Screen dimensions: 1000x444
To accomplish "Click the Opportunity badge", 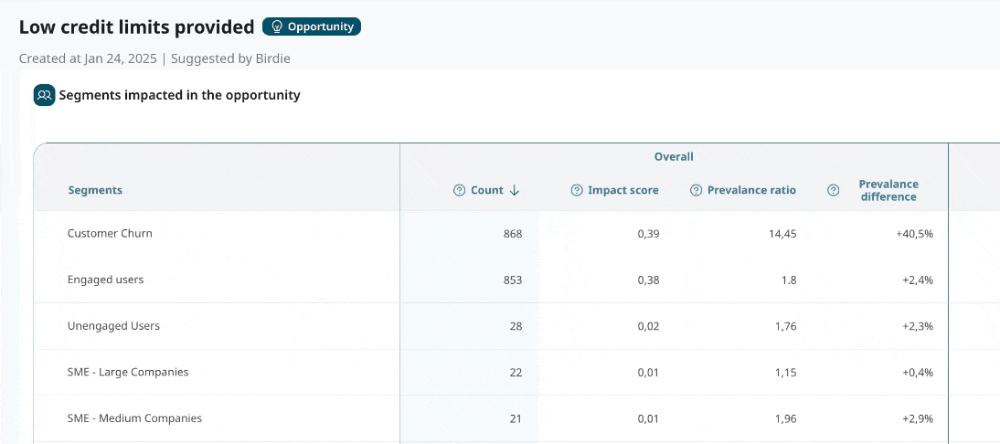I will [311, 27].
